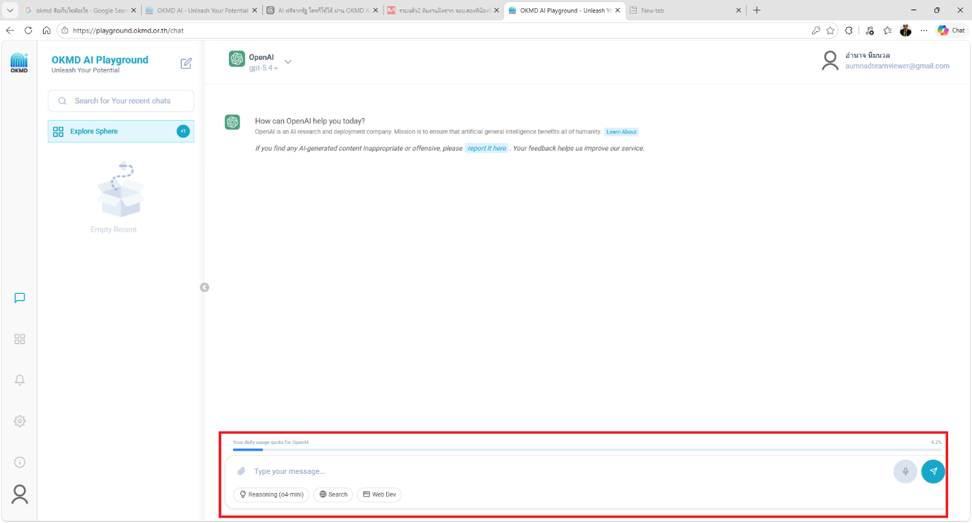Click the browser profile picture icon
972x523 pixels.
click(906, 30)
